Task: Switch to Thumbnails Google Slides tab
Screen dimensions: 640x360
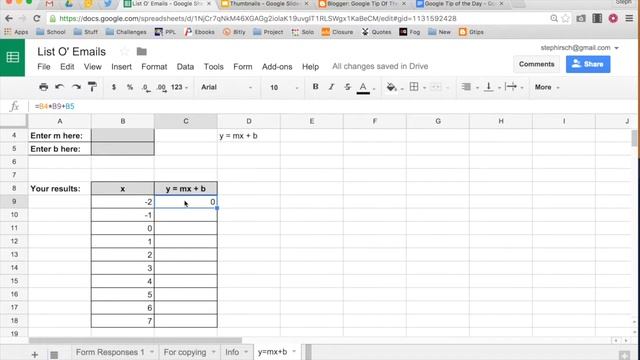Action: (264, 4)
